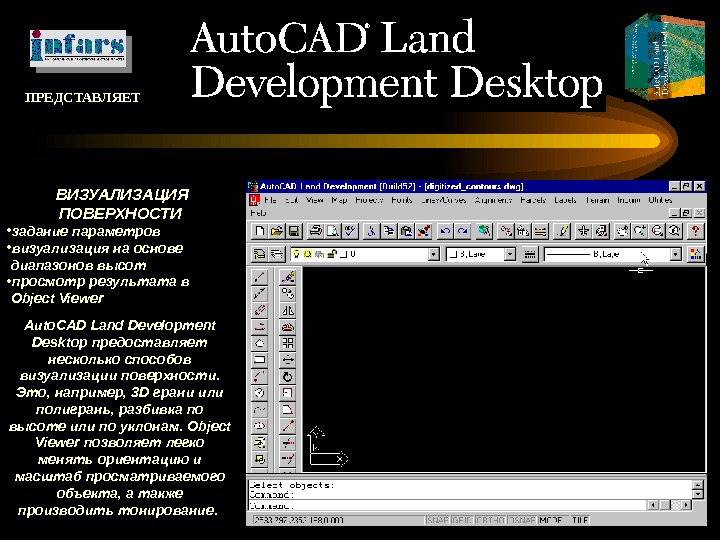Toggle MODEL space in status bar

551,520
